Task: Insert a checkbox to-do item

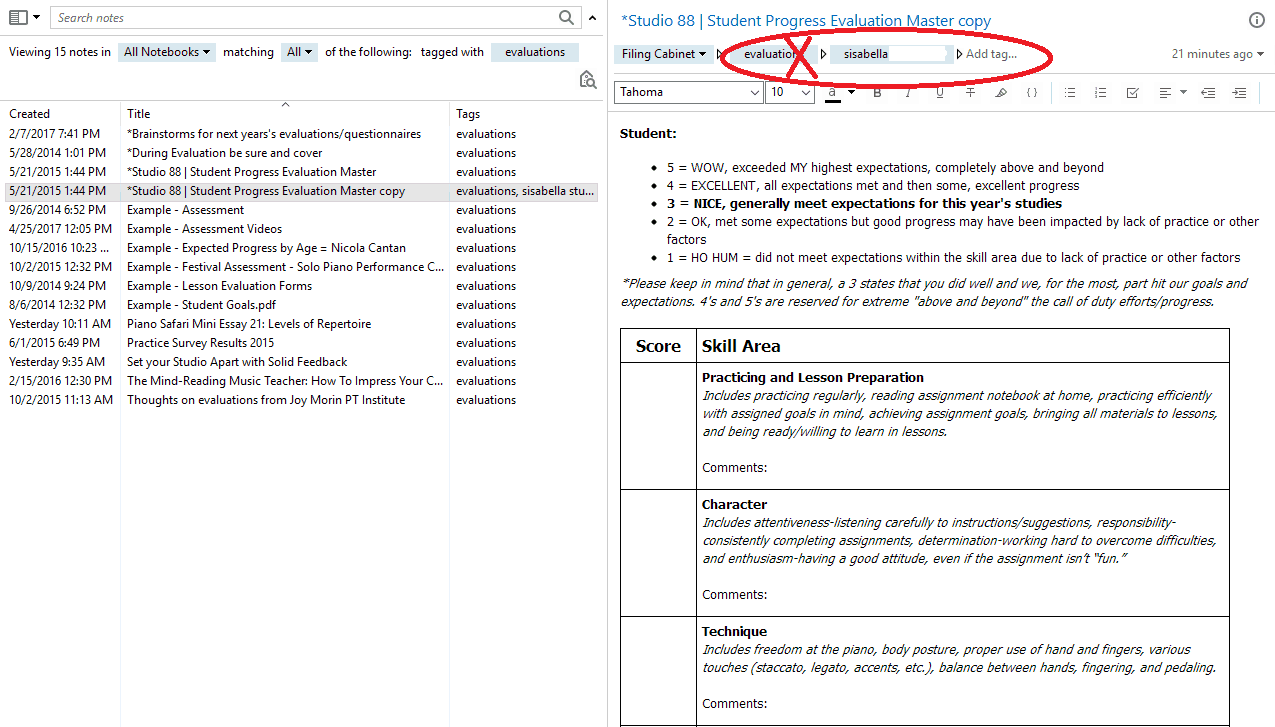Action: [x=1132, y=93]
